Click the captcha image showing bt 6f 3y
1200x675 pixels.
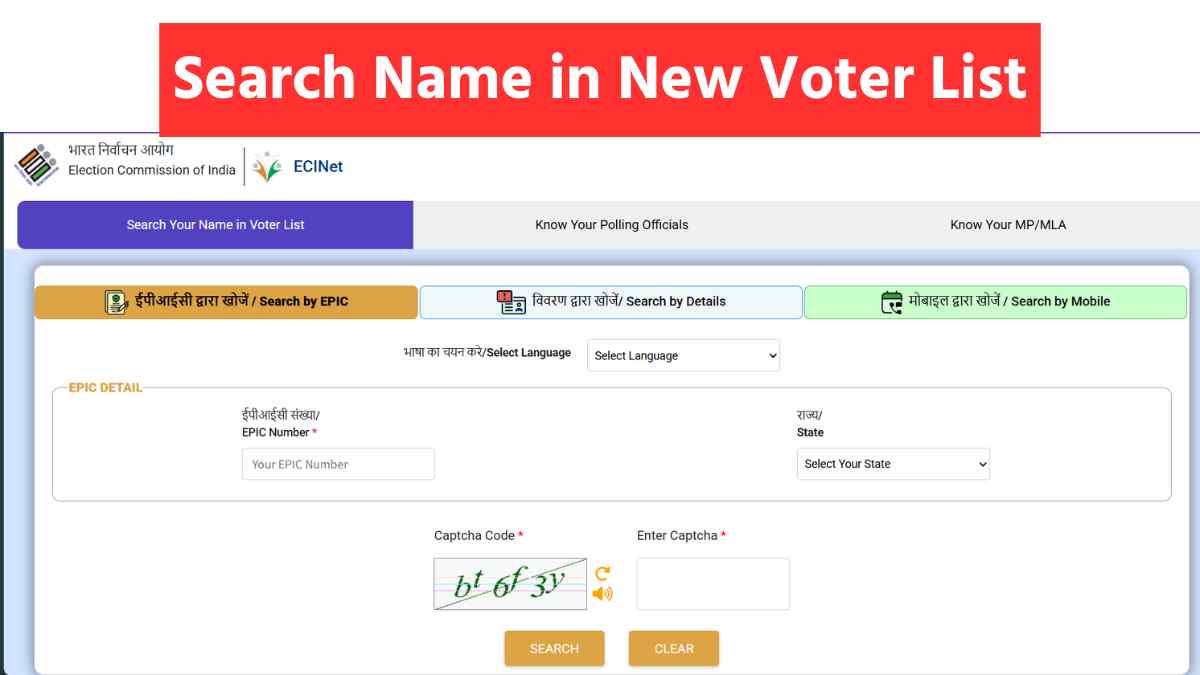[x=512, y=583]
